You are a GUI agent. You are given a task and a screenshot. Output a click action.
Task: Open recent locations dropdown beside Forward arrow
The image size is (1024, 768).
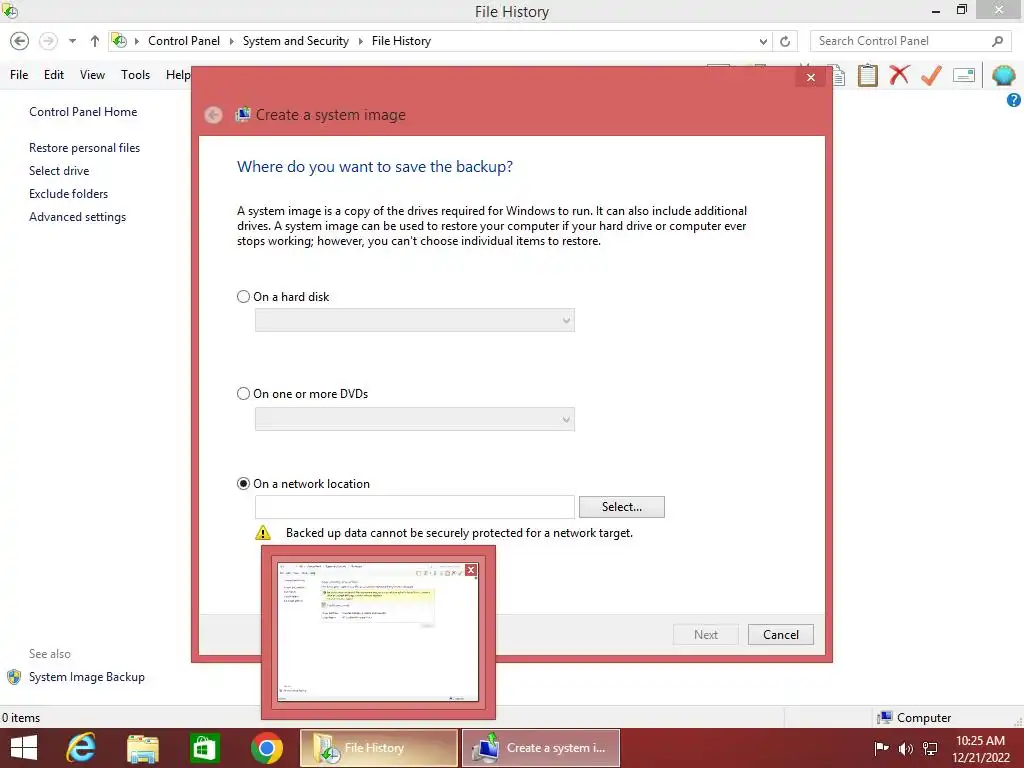point(72,41)
